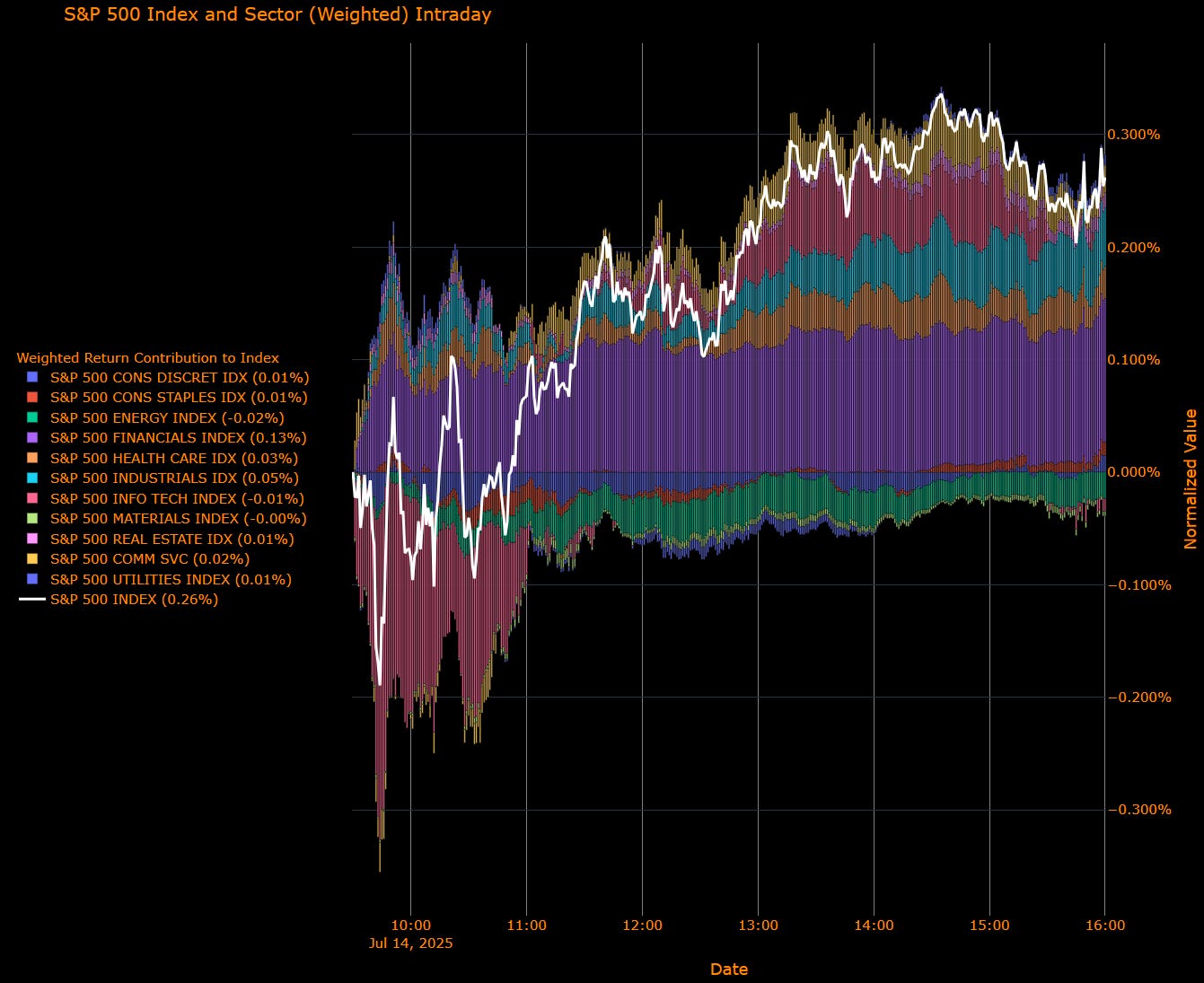The width and height of the screenshot is (1204, 983).
Task: Click the Normalized Value y-axis title
Action: point(1191,478)
